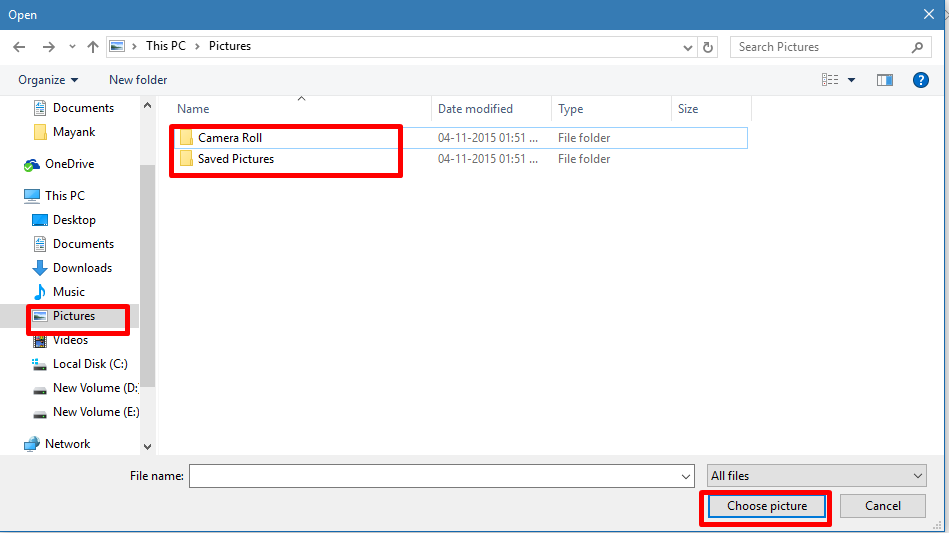Sort by Name column header
949x533 pixels.
click(193, 109)
